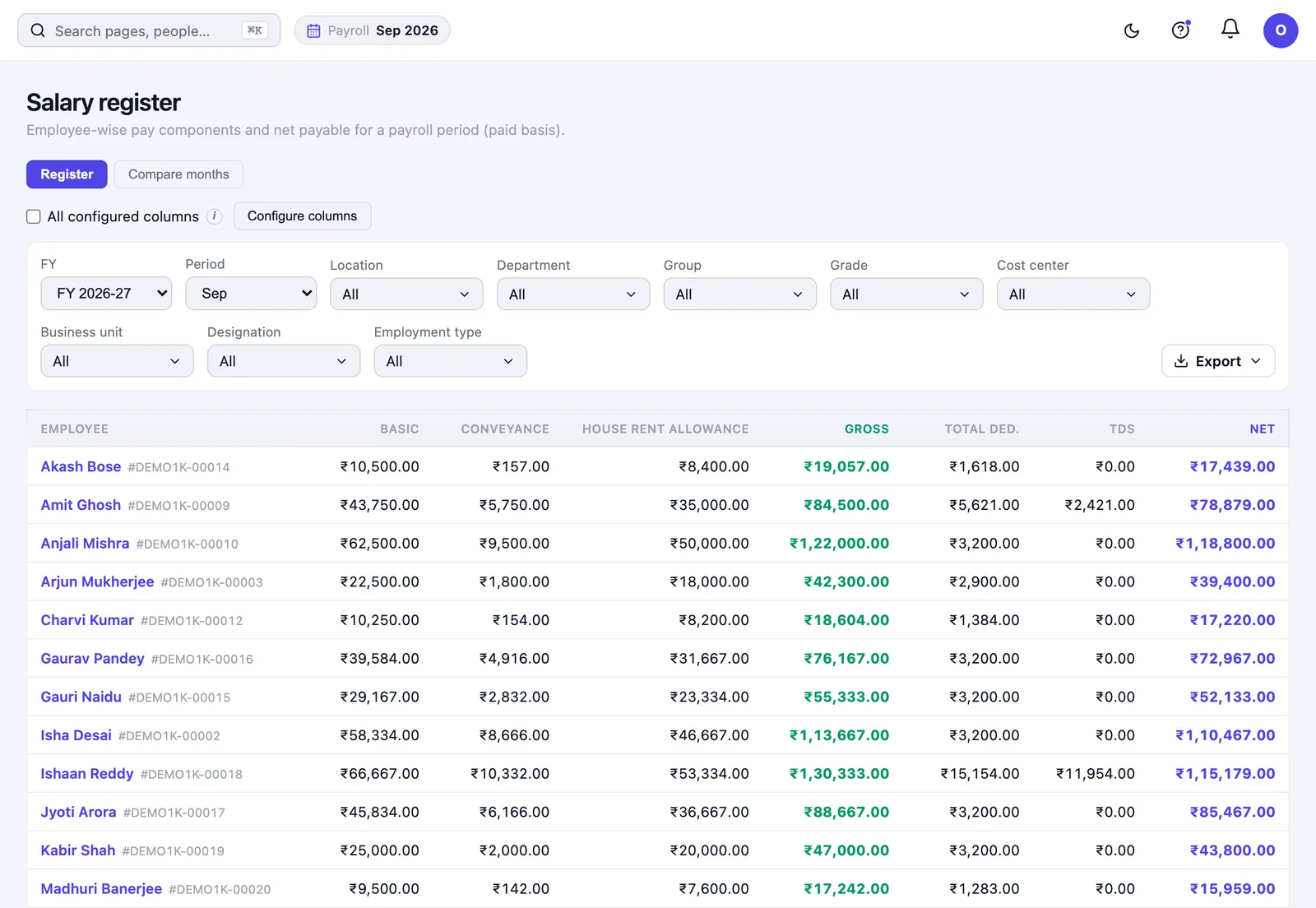Open Amit Ghosh employee link

tap(81, 505)
